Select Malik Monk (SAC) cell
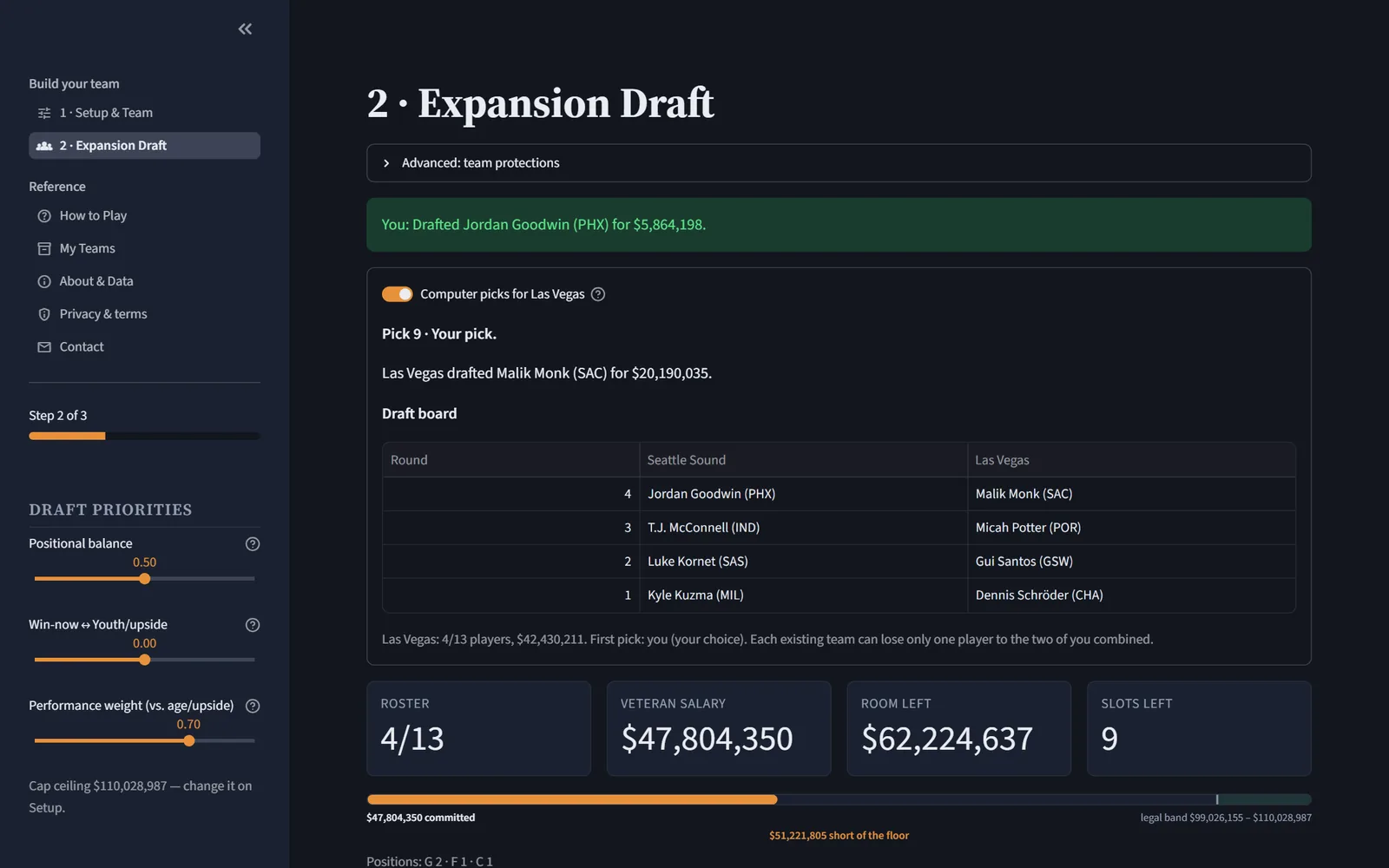The width and height of the screenshot is (1389, 868). coord(1131,494)
